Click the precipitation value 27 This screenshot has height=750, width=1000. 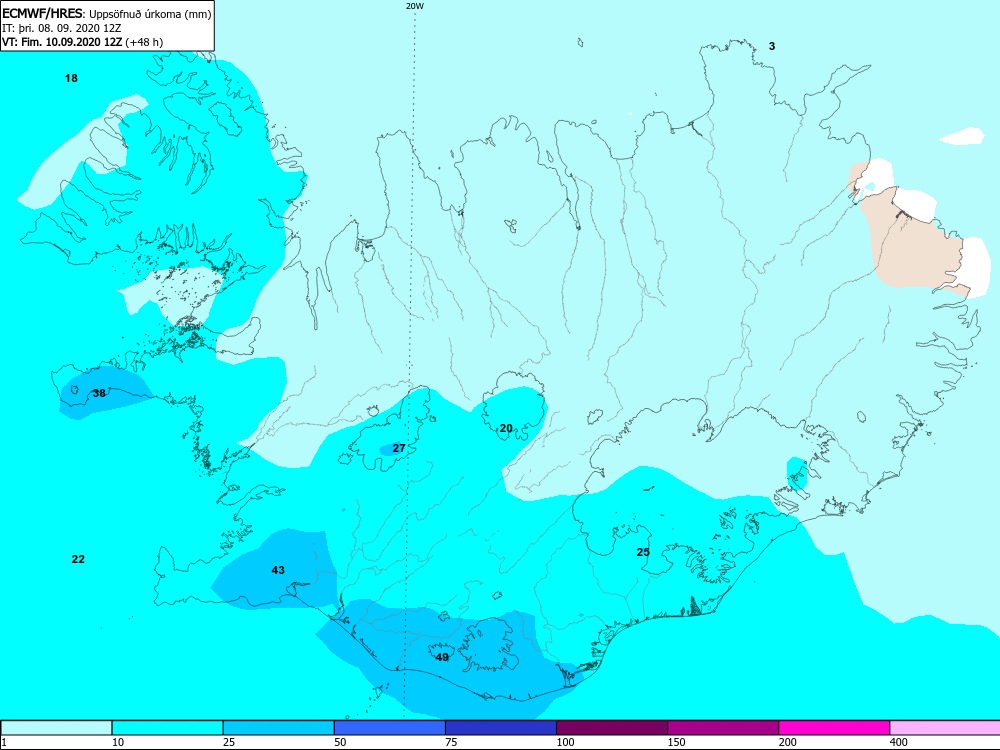pos(399,448)
